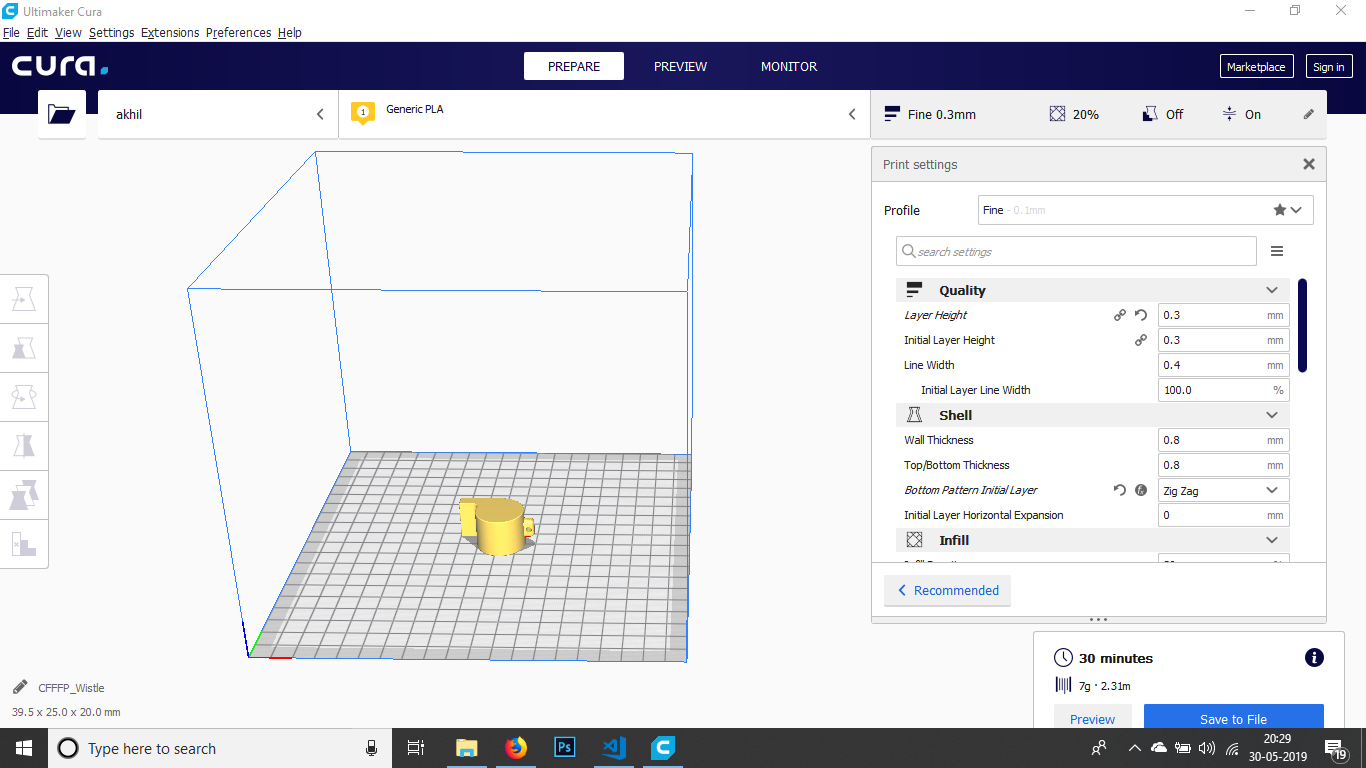Select the Scale tool in left toolbar

[24, 348]
